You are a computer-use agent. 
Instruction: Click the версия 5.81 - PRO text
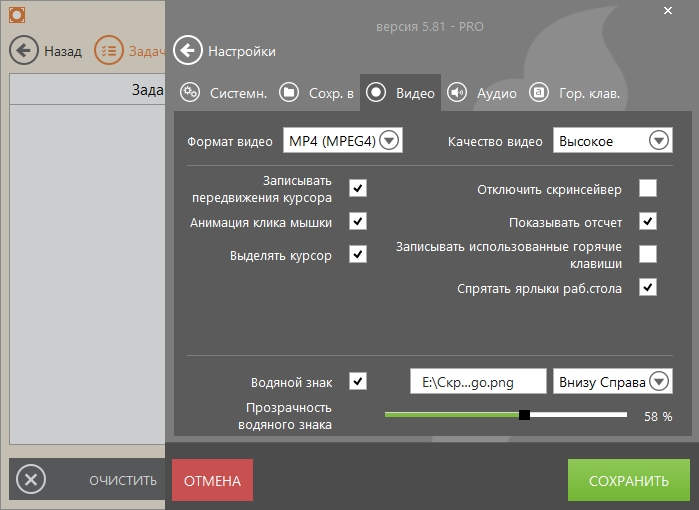click(430, 27)
